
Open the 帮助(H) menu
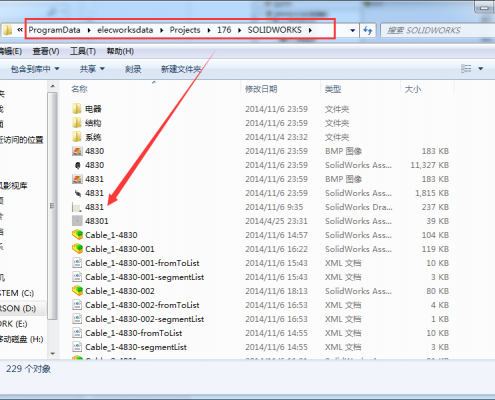(x=120, y=51)
